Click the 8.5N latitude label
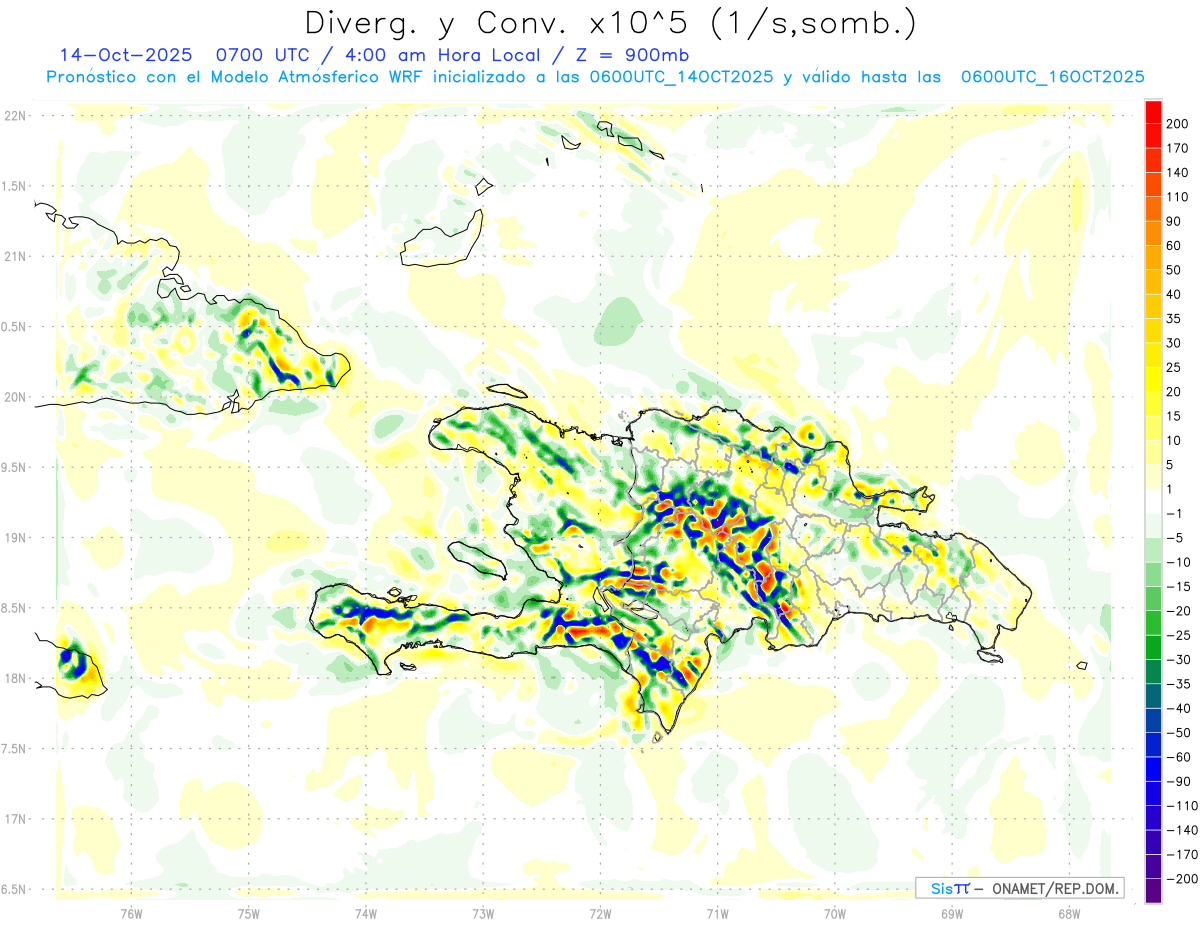Screen dimensions: 1200x927 [14, 608]
